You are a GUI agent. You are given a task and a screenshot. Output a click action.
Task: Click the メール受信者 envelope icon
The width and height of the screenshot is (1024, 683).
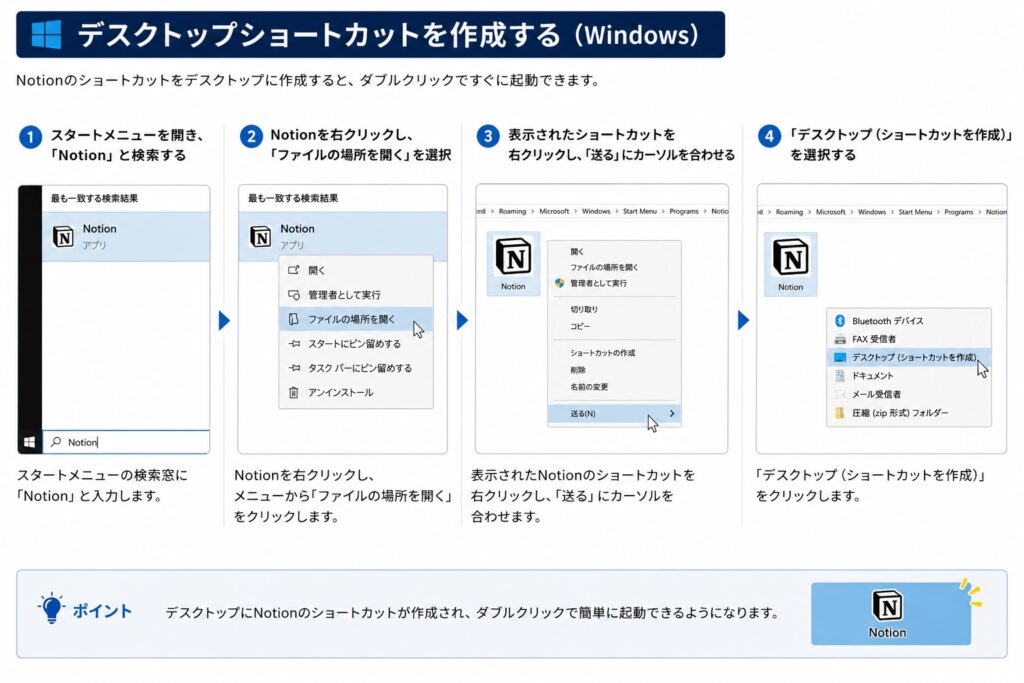coord(840,394)
